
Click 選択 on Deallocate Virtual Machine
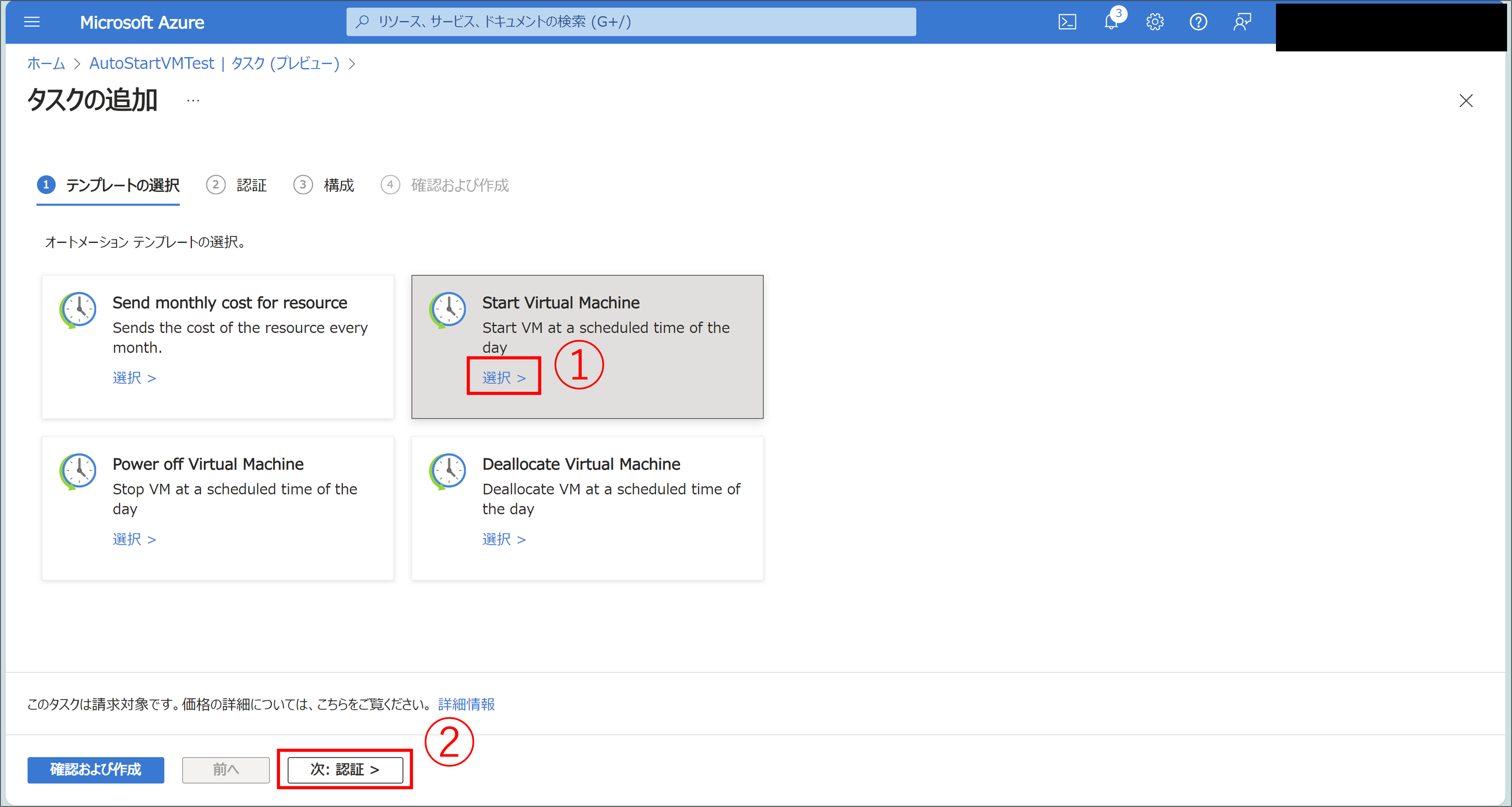click(504, 539)
